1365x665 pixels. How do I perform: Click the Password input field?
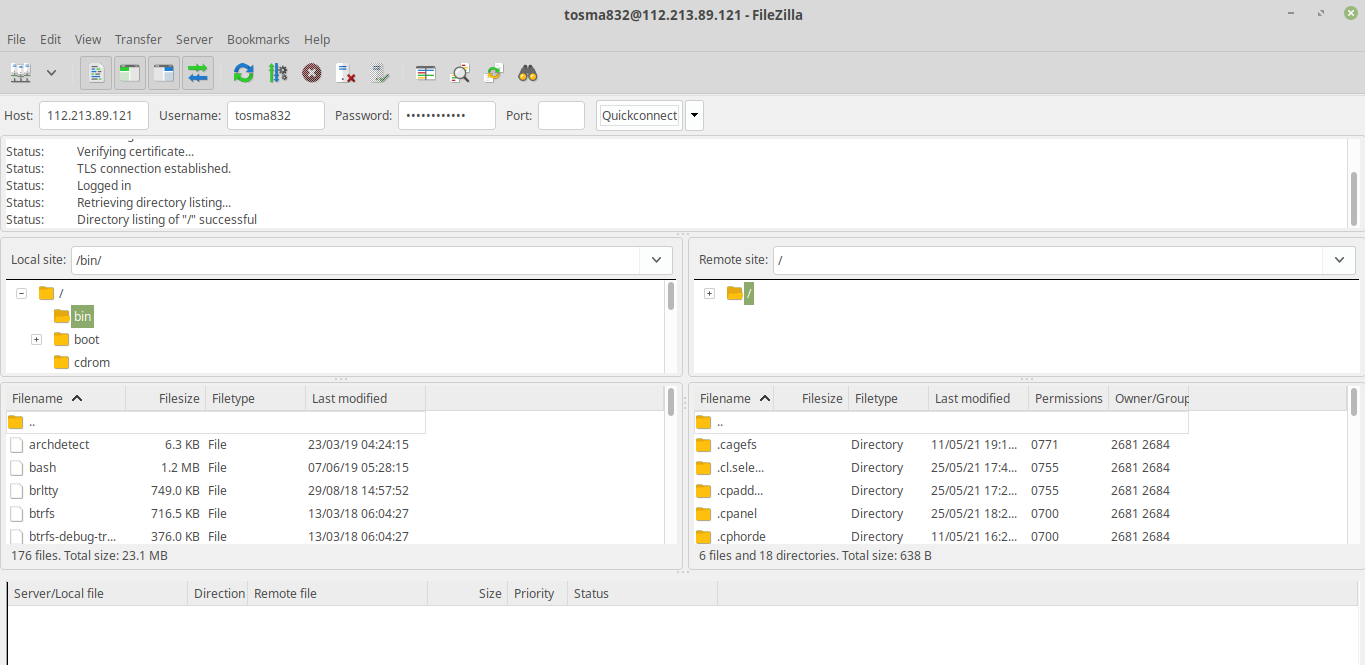pyautogui.click(x=447, y=115)
